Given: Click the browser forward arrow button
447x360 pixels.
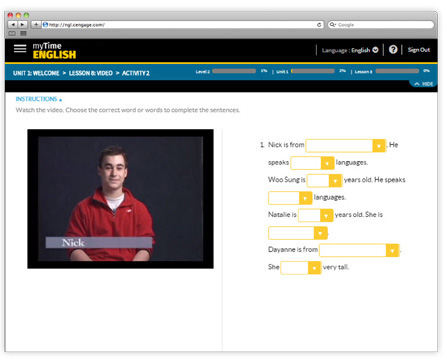Looking at the screenshot, I should [x=22, y=25].
